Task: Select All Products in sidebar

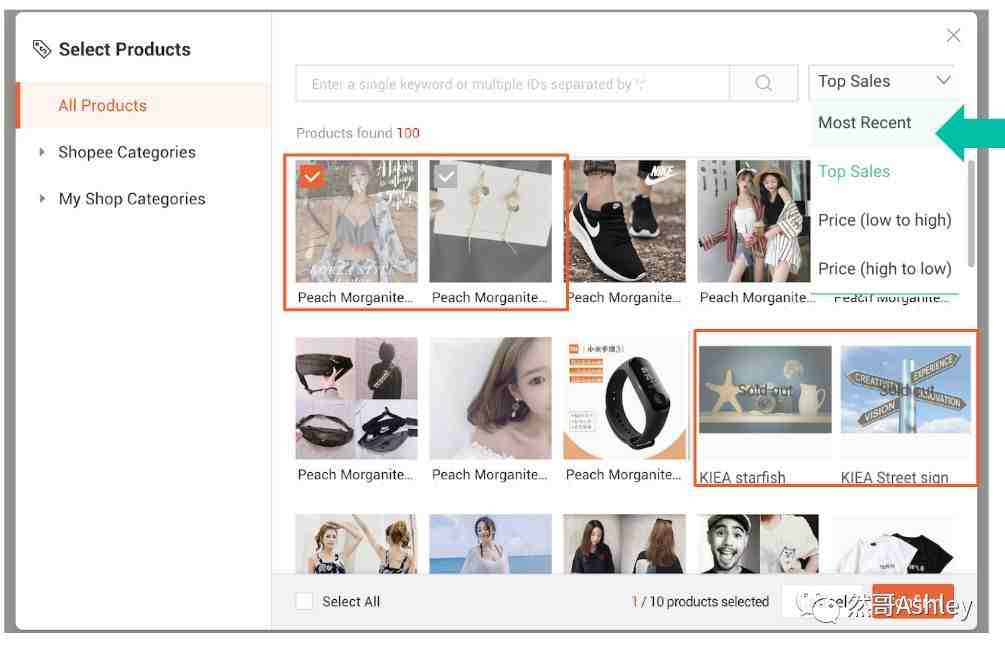Action: click(144, 106)
